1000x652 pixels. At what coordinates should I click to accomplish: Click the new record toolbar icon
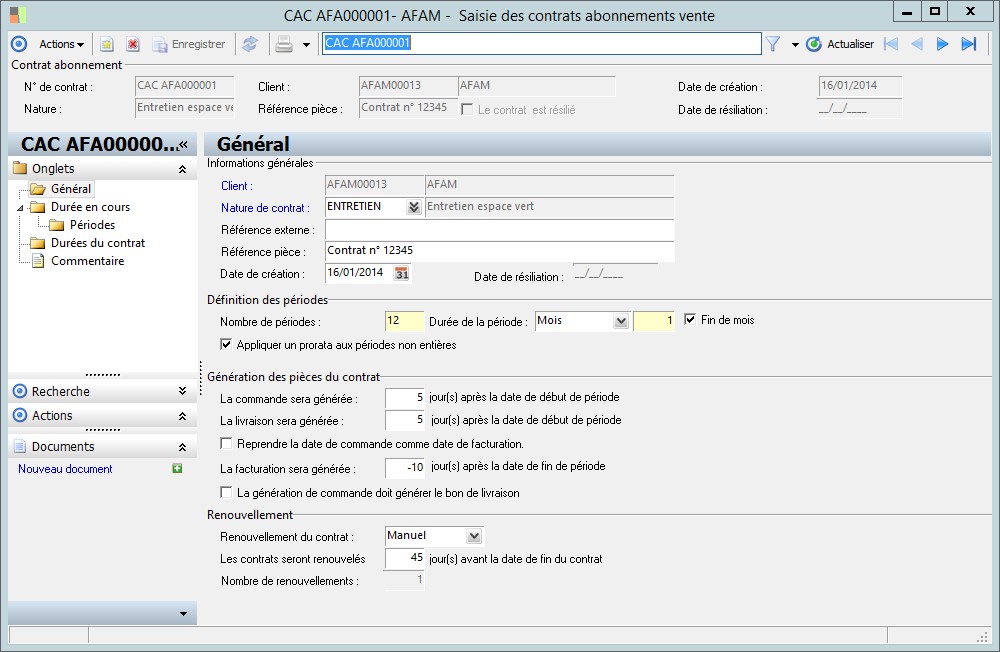pyautogui.click(x=107, y=44)
